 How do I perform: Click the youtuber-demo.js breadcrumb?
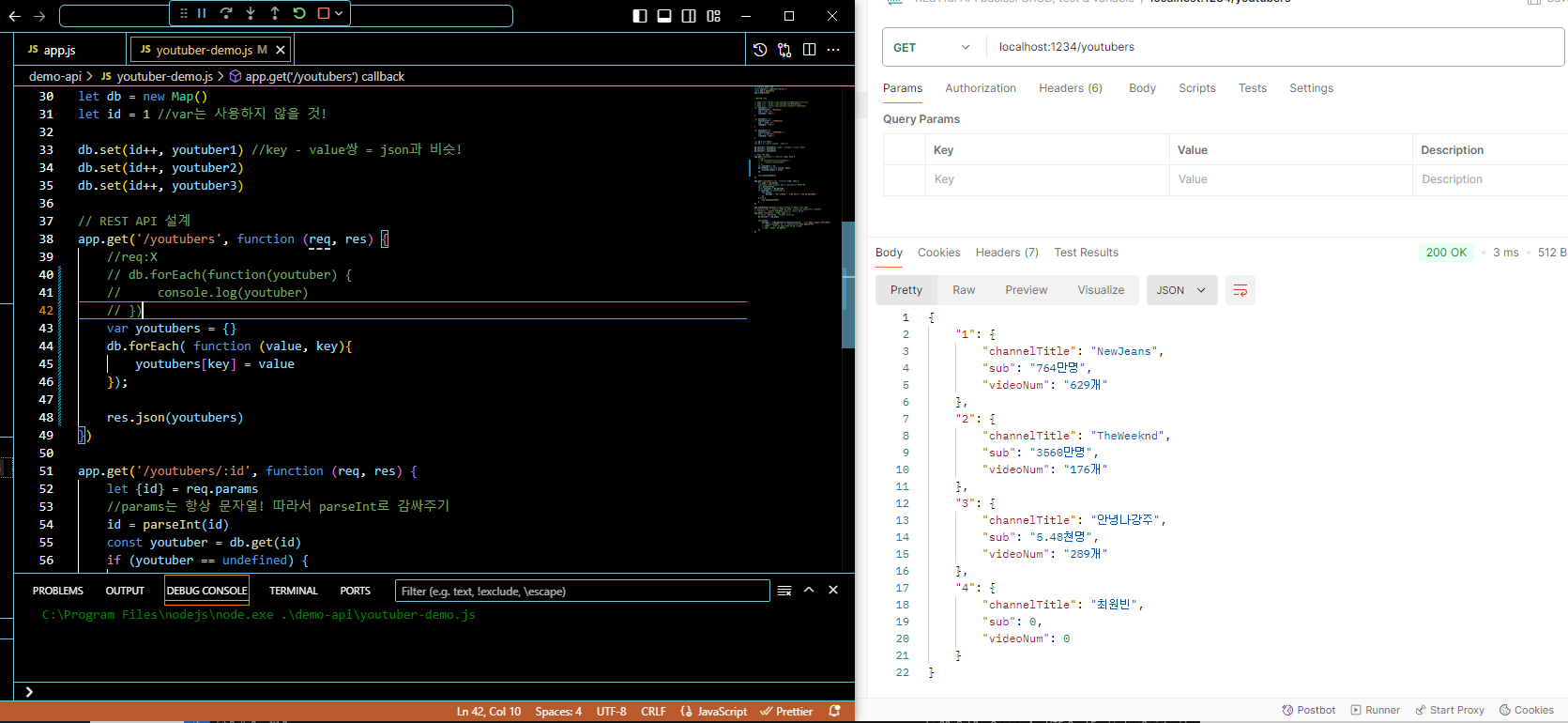(x=157, y=76)
